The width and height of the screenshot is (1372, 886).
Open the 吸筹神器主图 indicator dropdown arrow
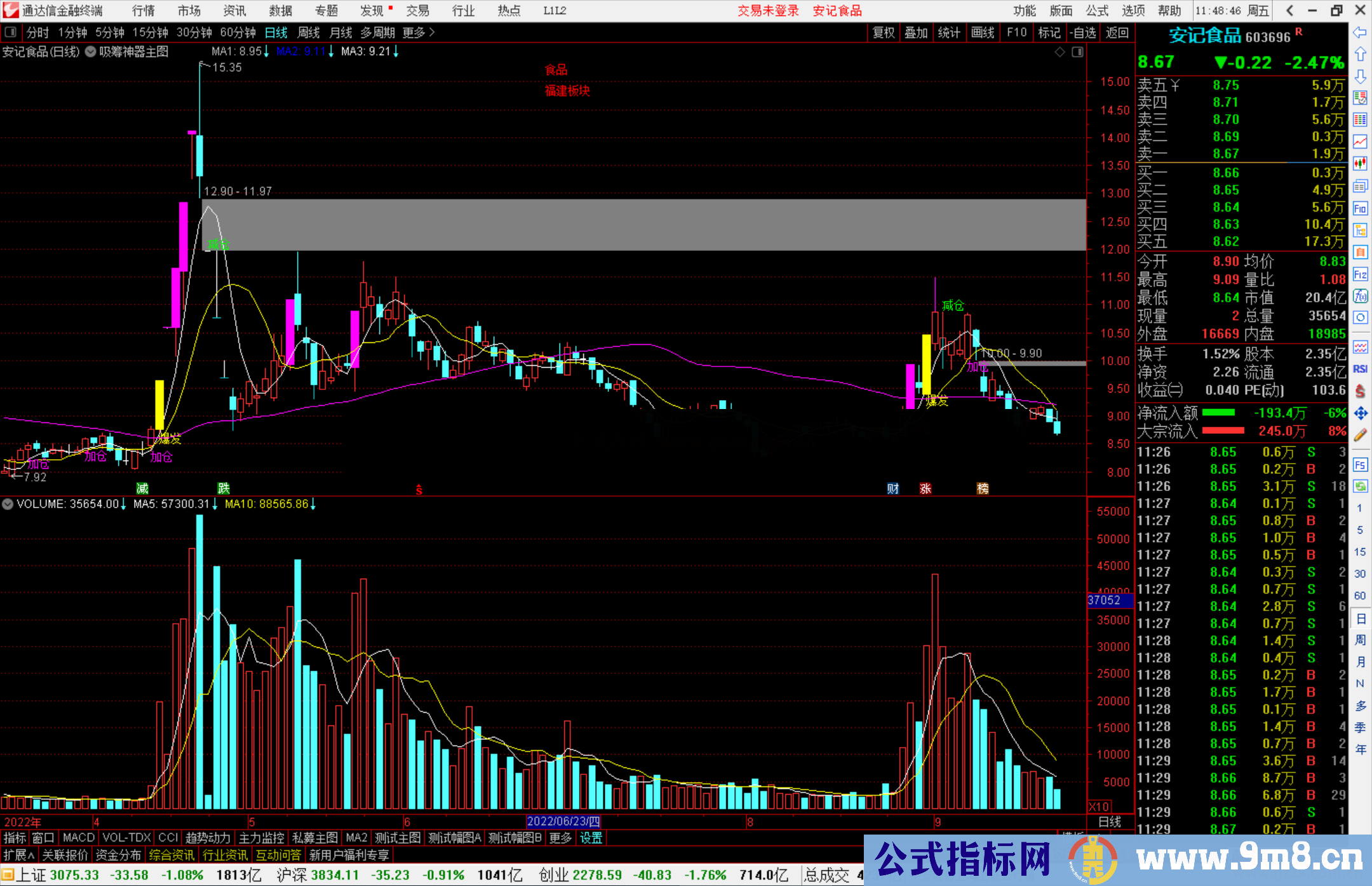coord(91,52)
